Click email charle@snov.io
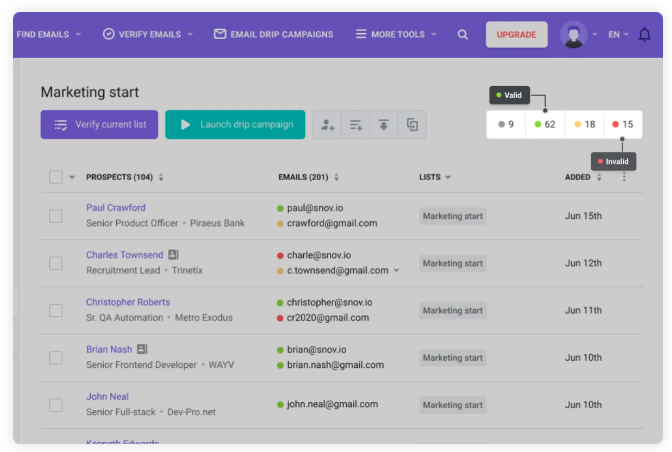The width and height of the screenshot is (672, 452). 319,255
